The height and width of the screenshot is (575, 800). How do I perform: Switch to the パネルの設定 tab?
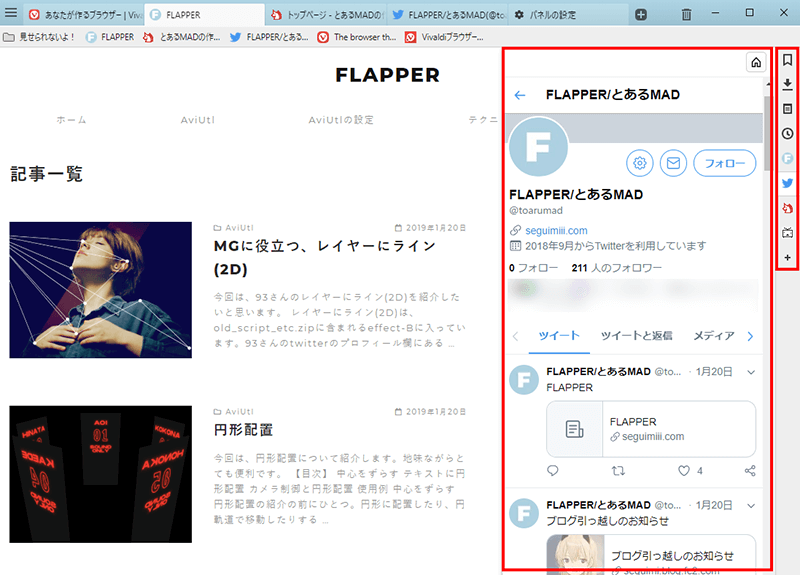pyautogui.click(x=568, y=15)
